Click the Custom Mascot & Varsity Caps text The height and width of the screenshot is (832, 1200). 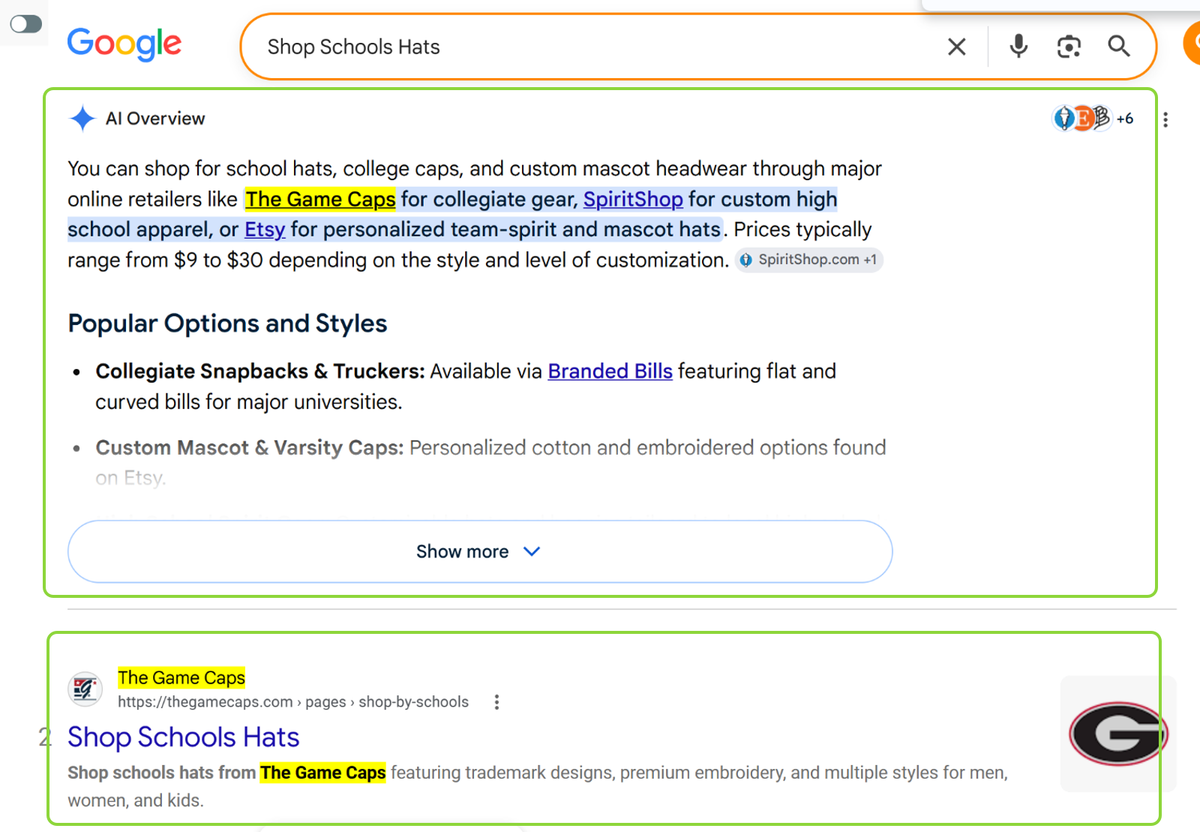249,448
